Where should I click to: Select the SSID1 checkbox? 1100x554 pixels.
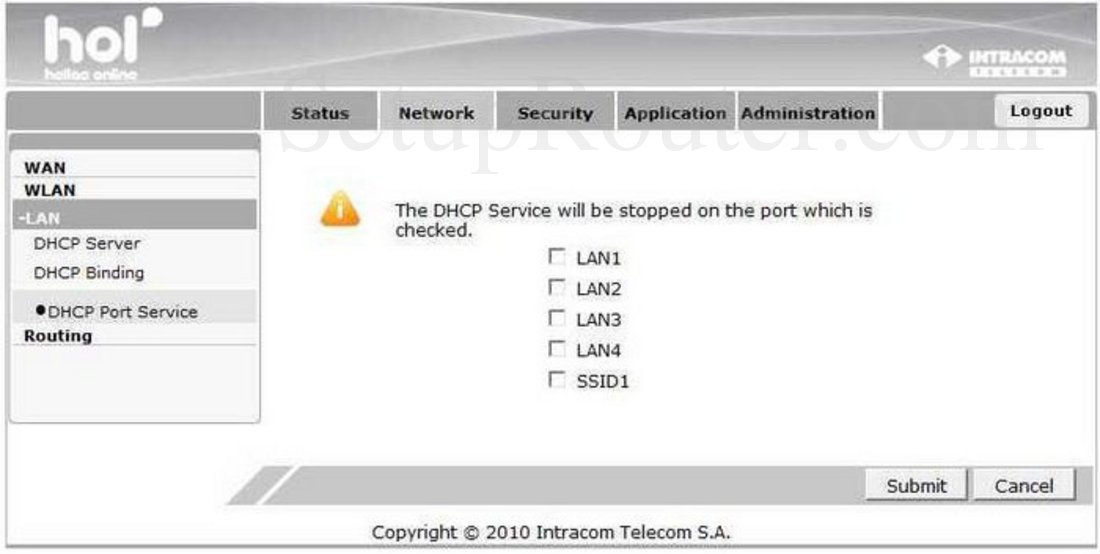(x=557, y=380)
